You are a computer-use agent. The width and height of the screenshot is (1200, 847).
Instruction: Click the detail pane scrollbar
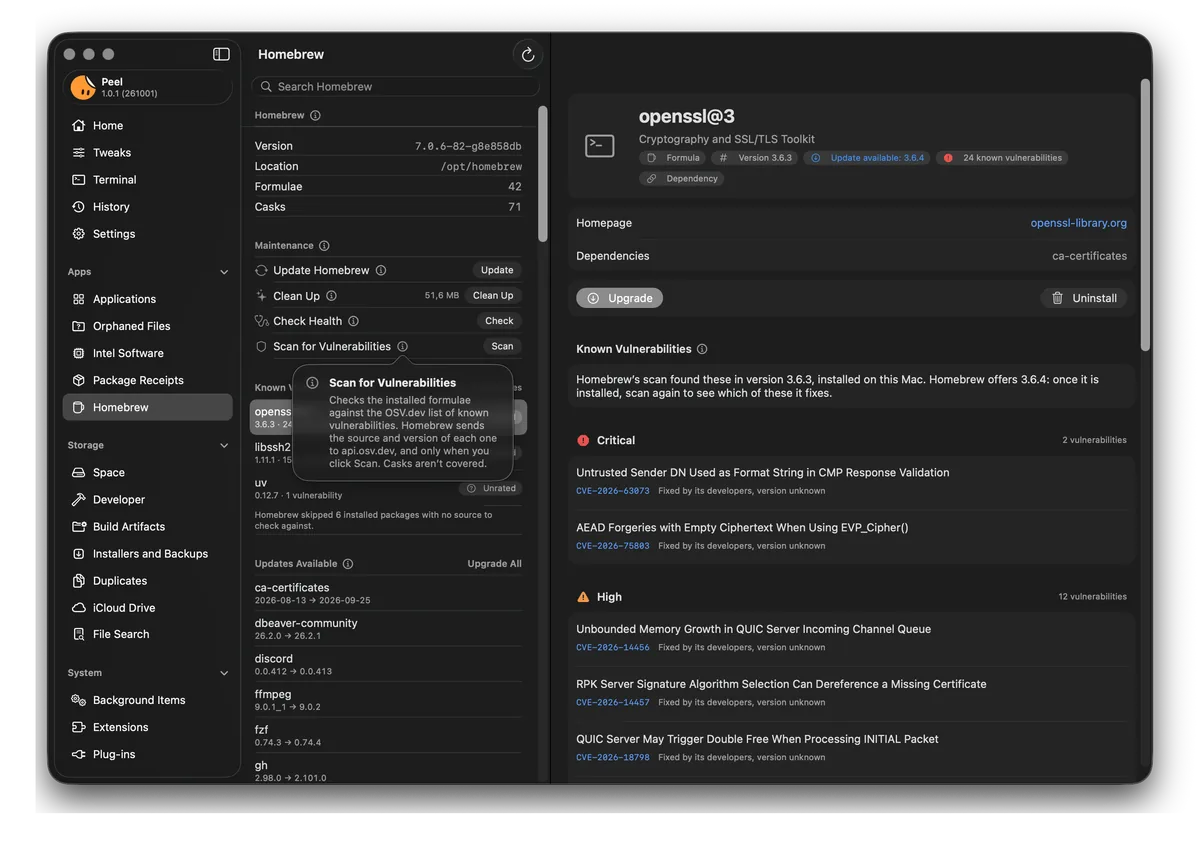1145,214
